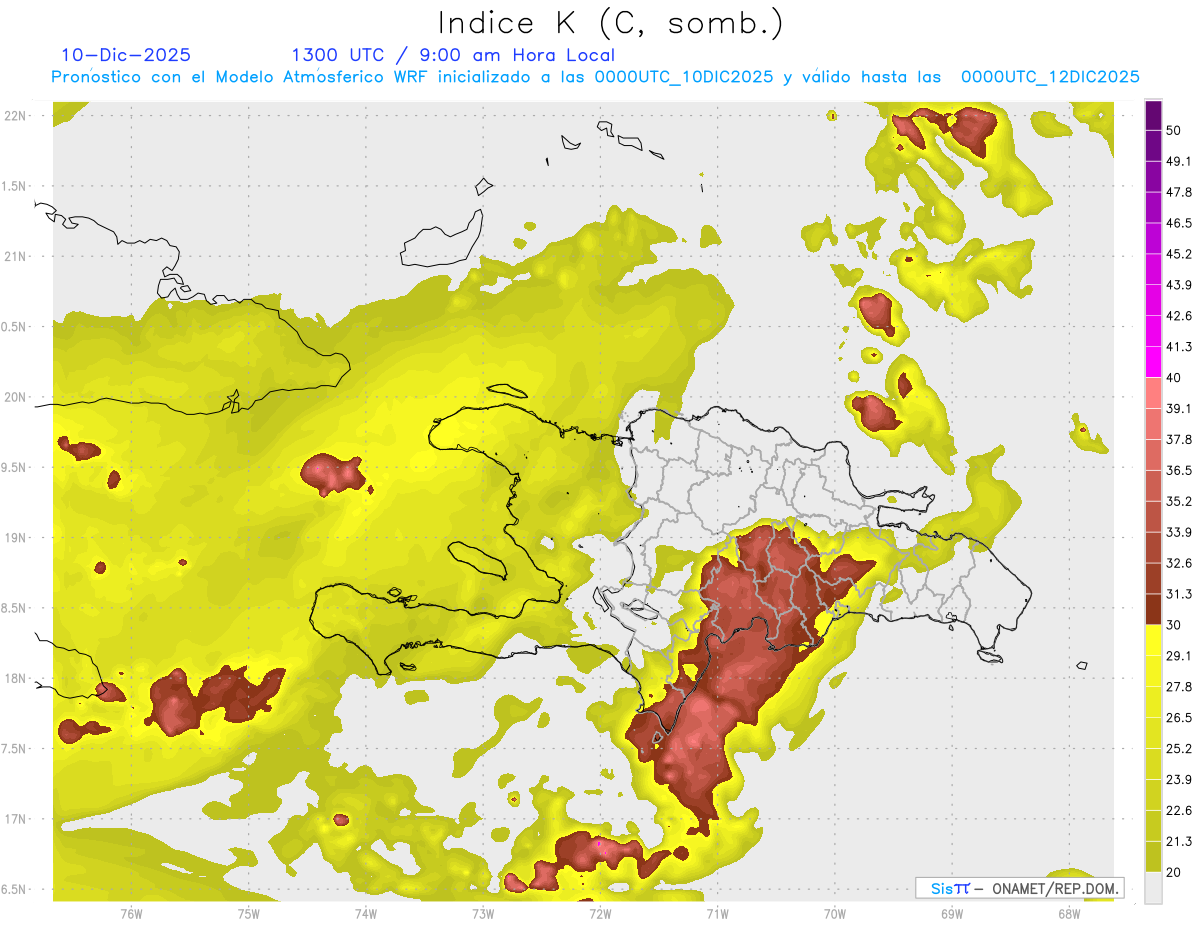Click the colorbar value "43.9"
The width and height of the screenshot is (1200, 927).
1180,285
